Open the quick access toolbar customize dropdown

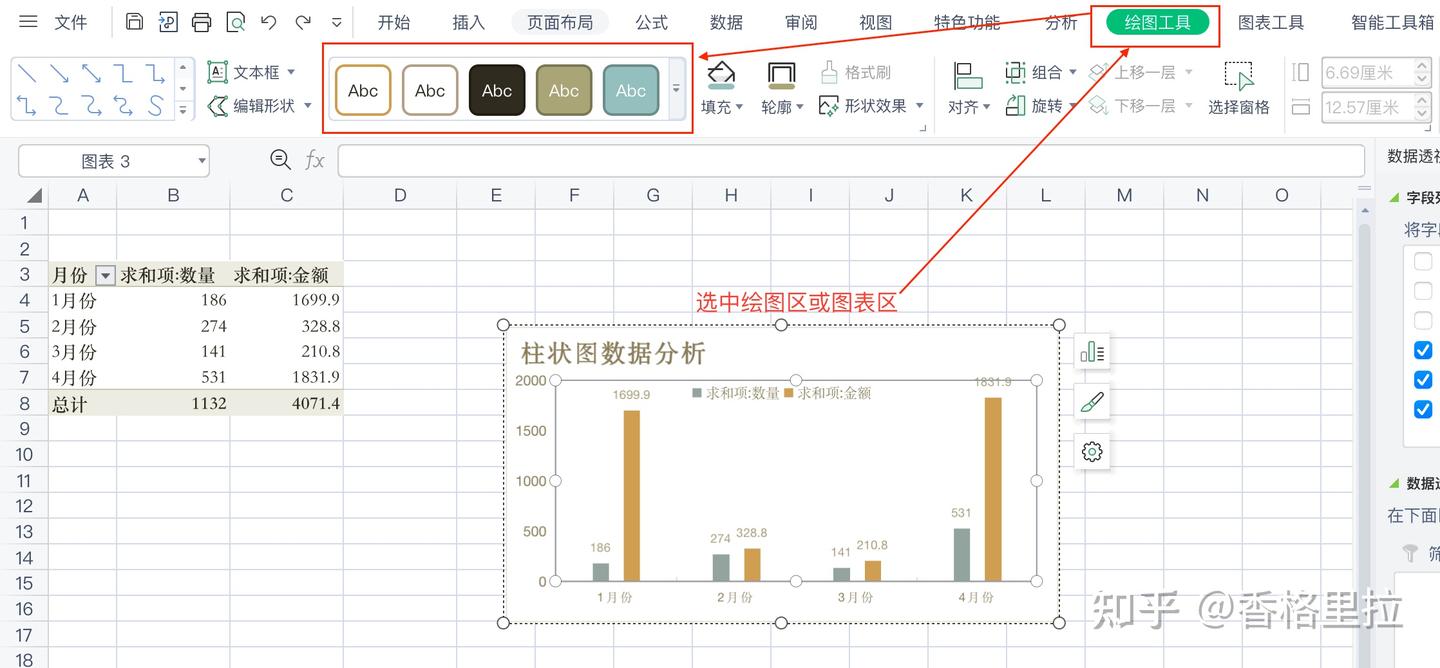(x=337, y=22)
